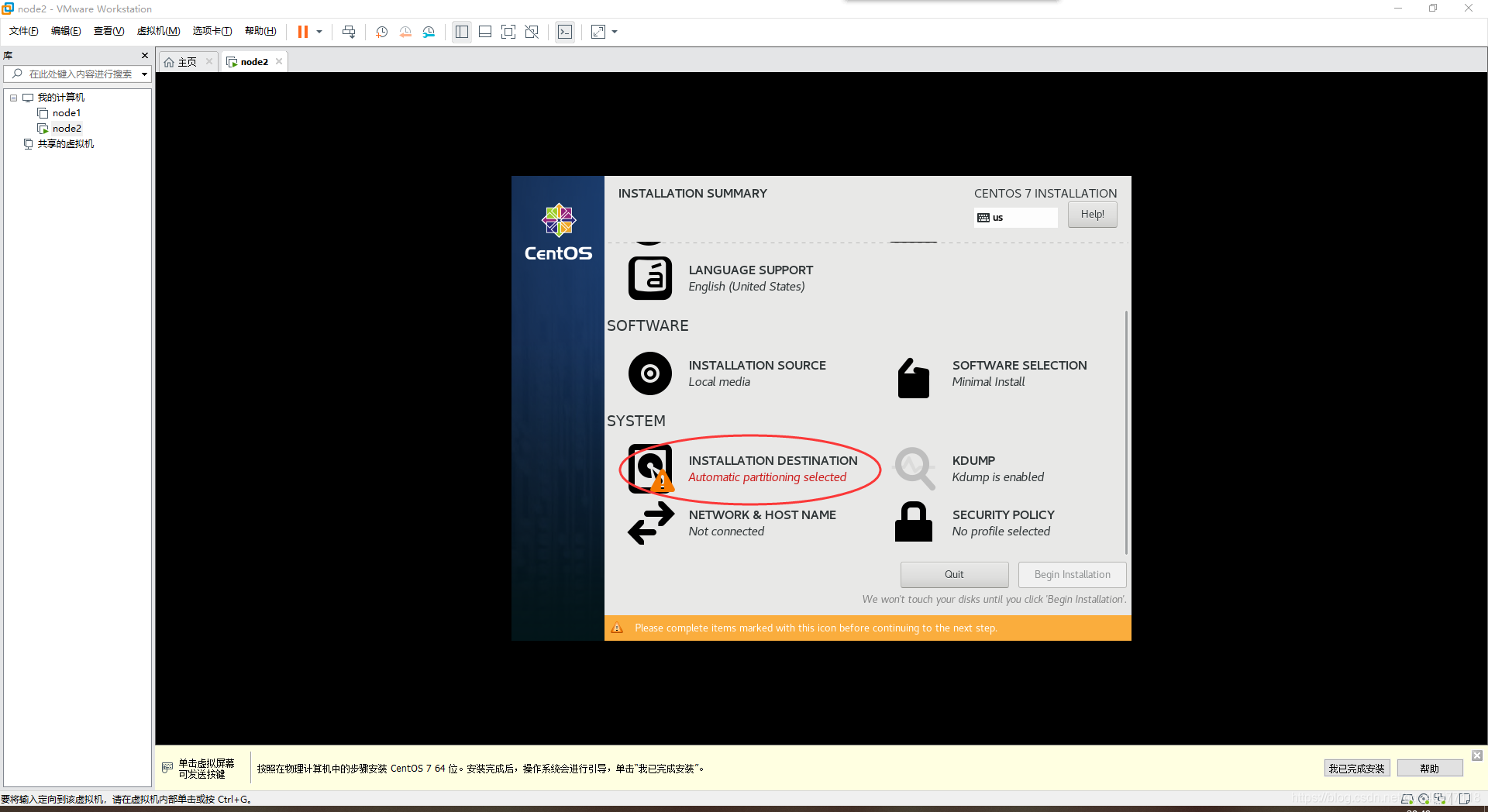This screenshot has height=812, width=1488.
Task: Open the snapshot manager icon
Action: [429, 32]
